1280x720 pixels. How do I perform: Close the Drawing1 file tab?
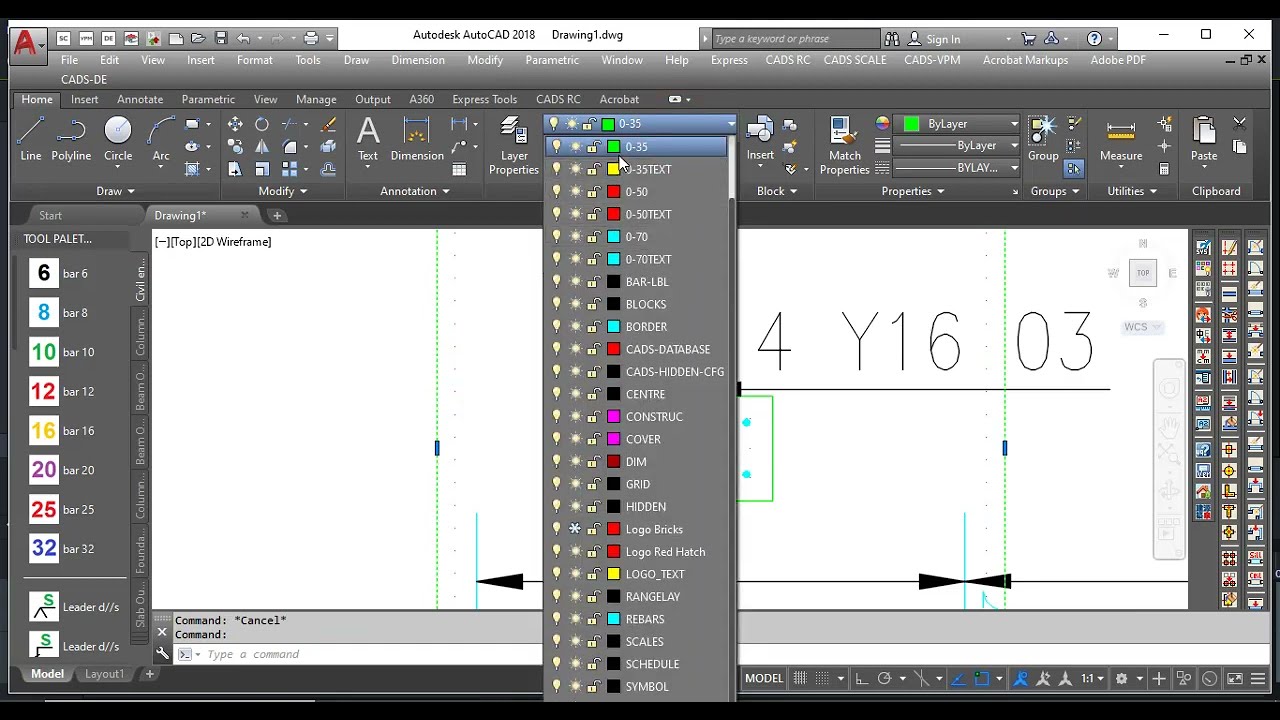click(244, 215)
